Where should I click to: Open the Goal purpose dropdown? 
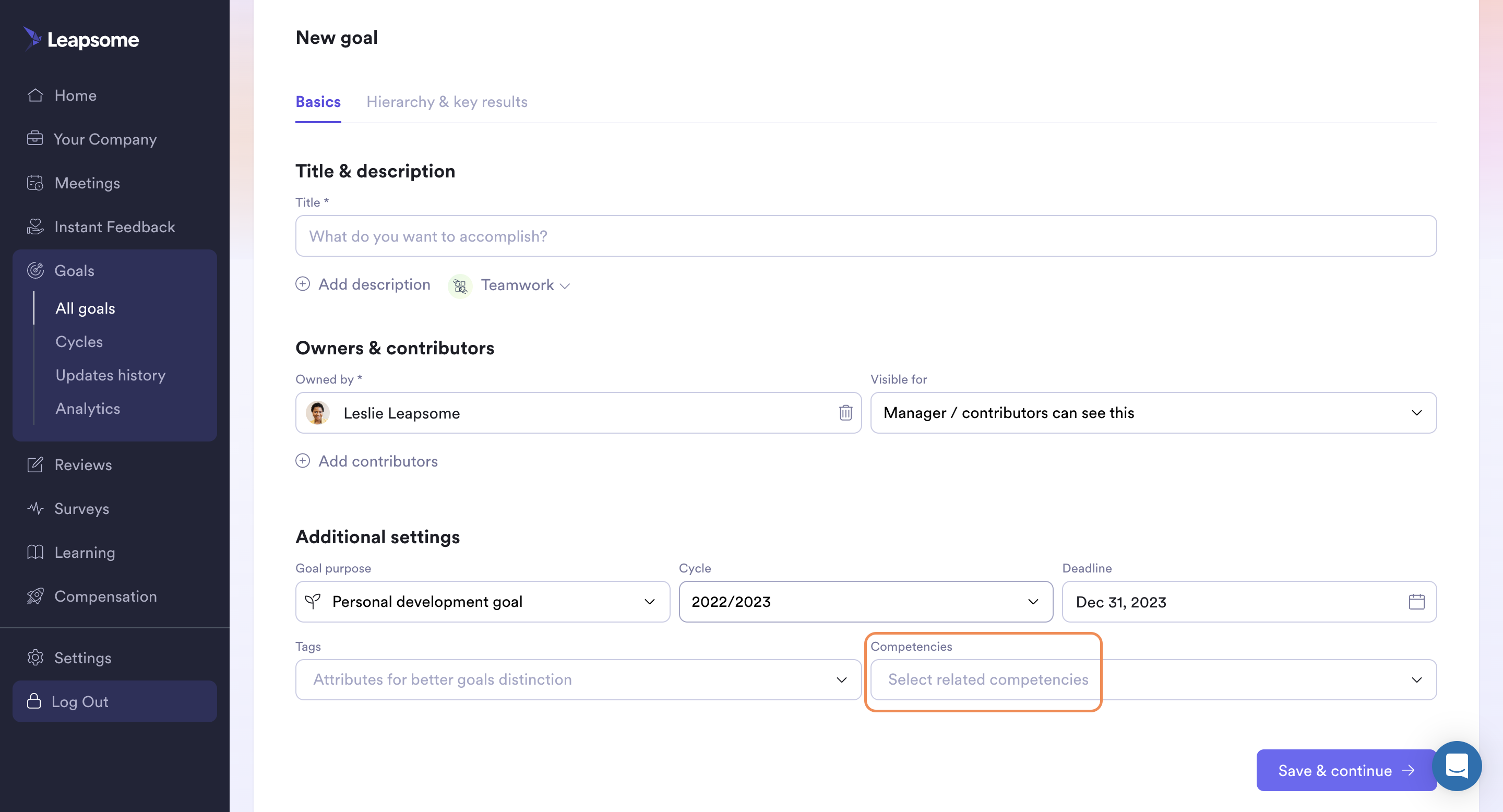(x=483, y=601)
